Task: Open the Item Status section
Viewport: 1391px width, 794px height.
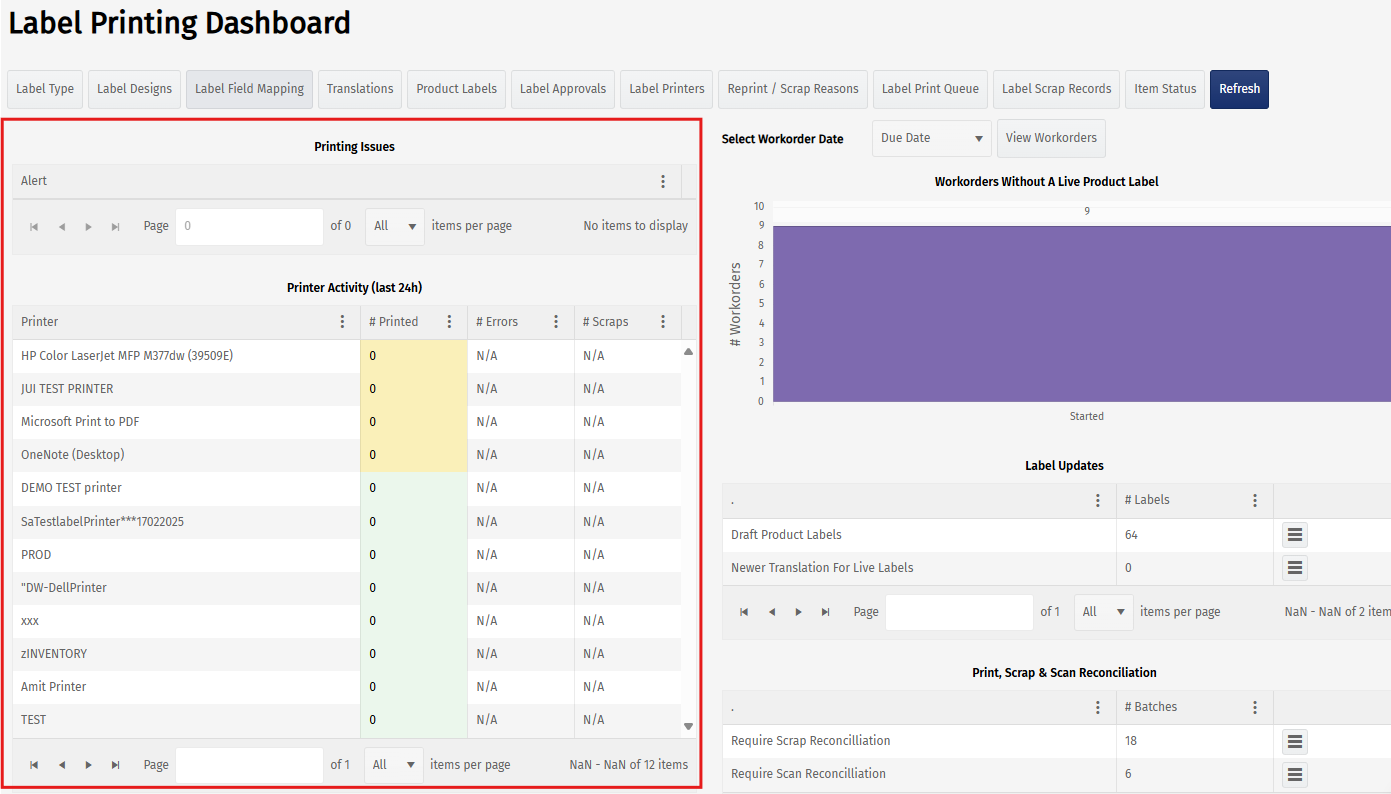Action: point(1165,89)
